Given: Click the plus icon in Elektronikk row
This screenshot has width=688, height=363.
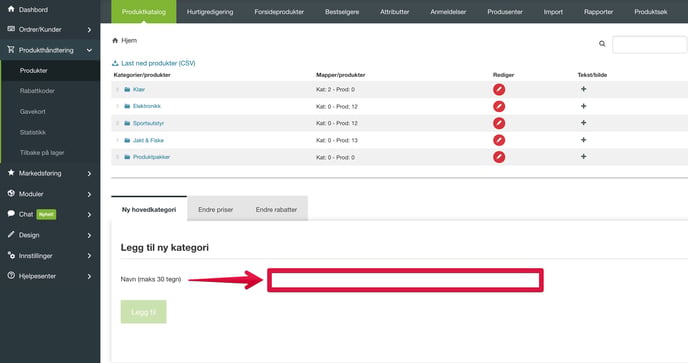Looking at the screenshot, I should (583, 106).
